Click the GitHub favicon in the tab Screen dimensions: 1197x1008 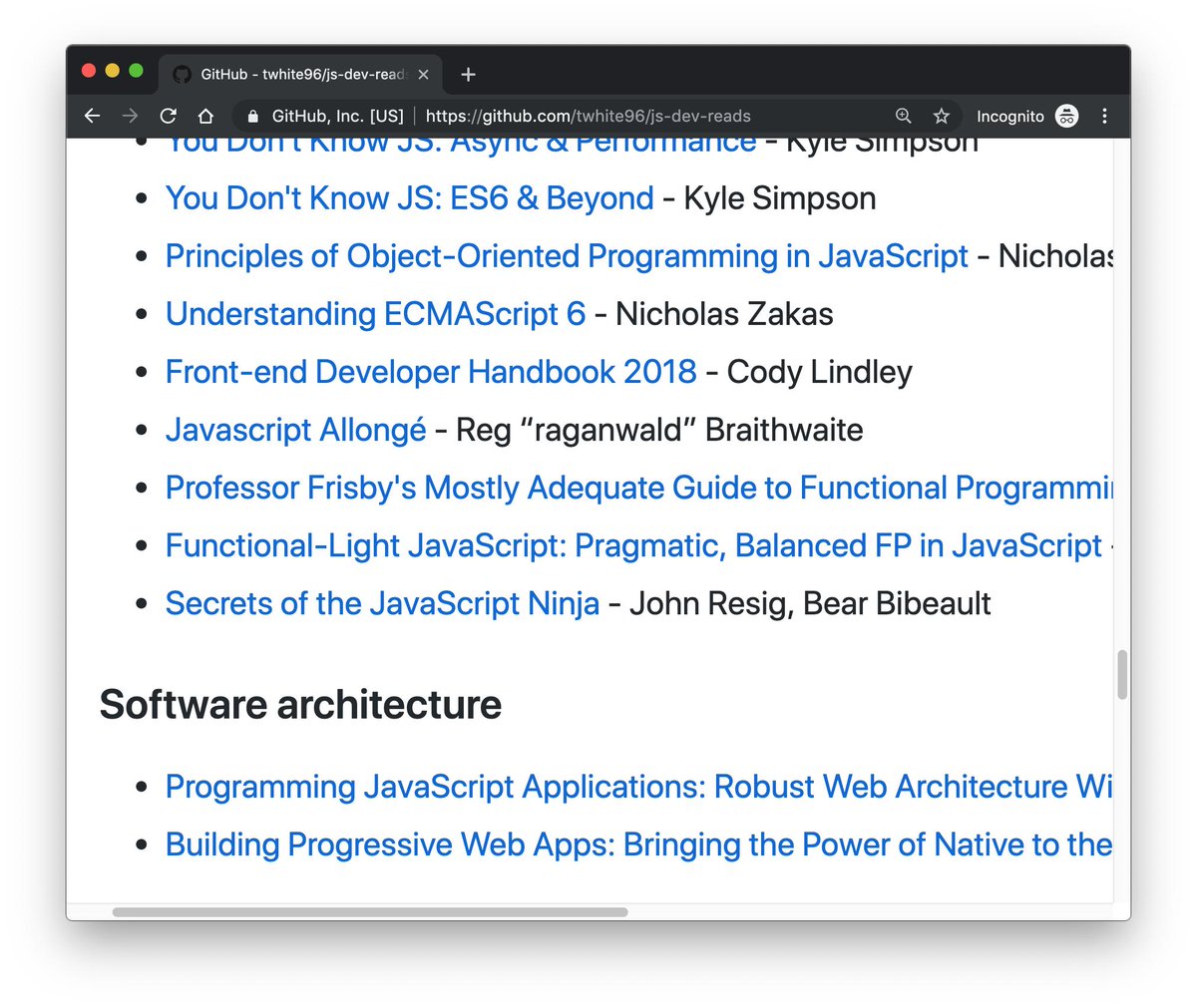click(x=182, y=74)
